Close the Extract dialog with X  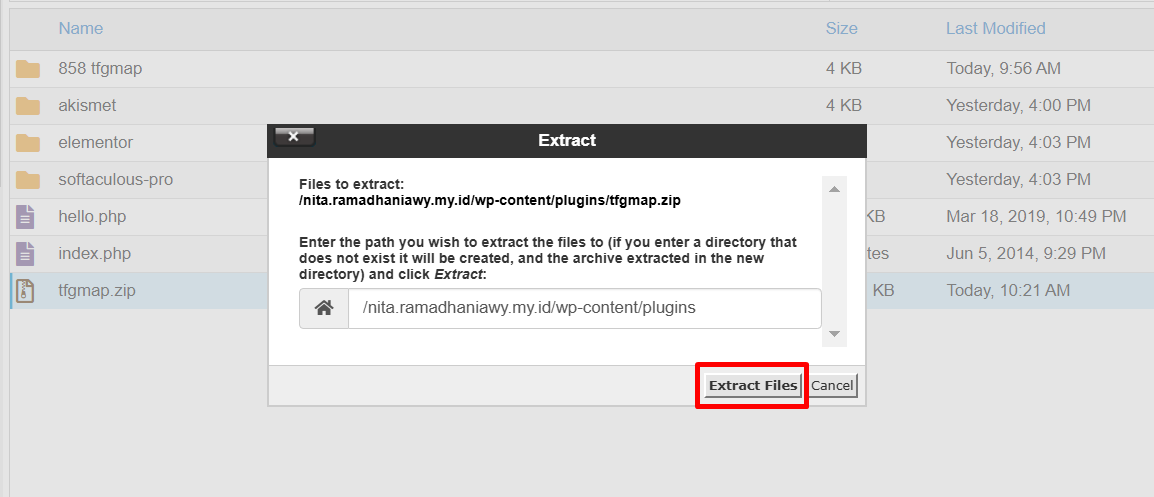294,137
